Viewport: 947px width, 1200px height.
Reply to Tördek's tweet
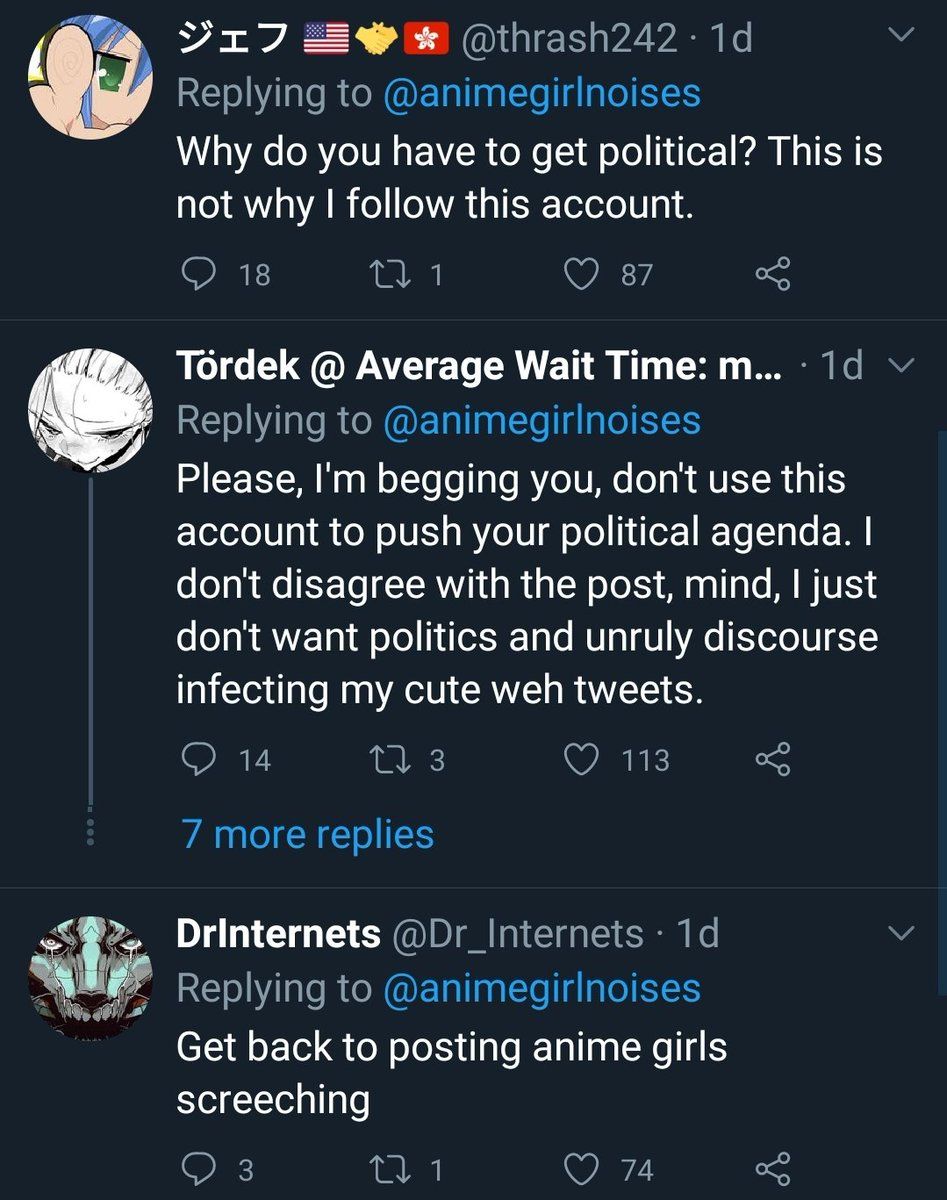[x=199, y=760]
